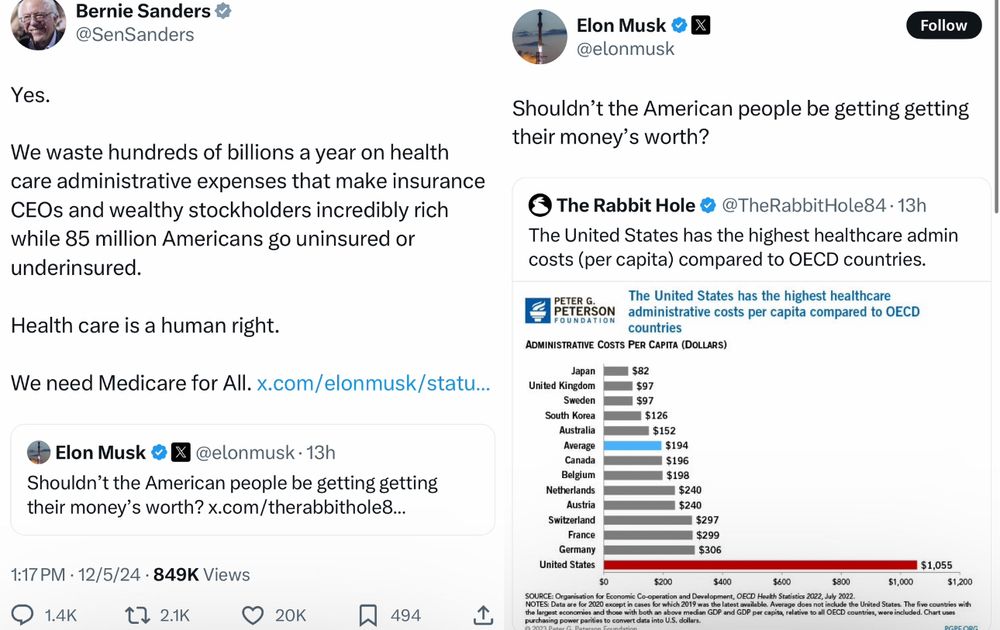1000x630 pixels.
Task: Follow Elon Musk with the Follow button
Action: click(943, 25)
